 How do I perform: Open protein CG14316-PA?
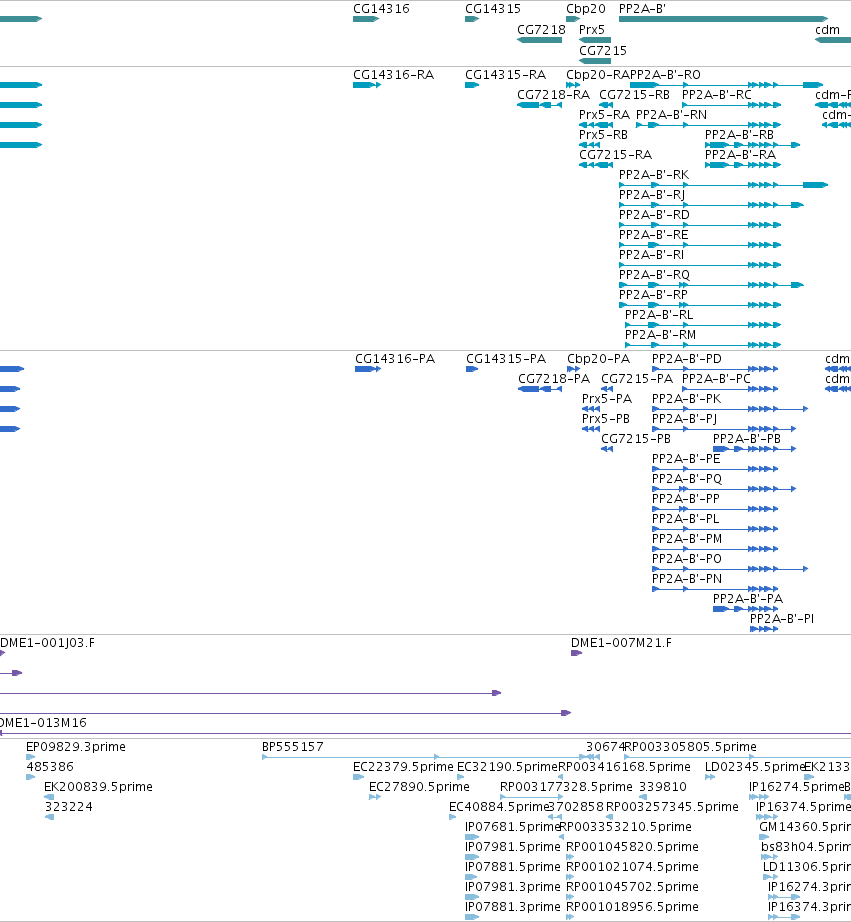click(x=395, y=359)
